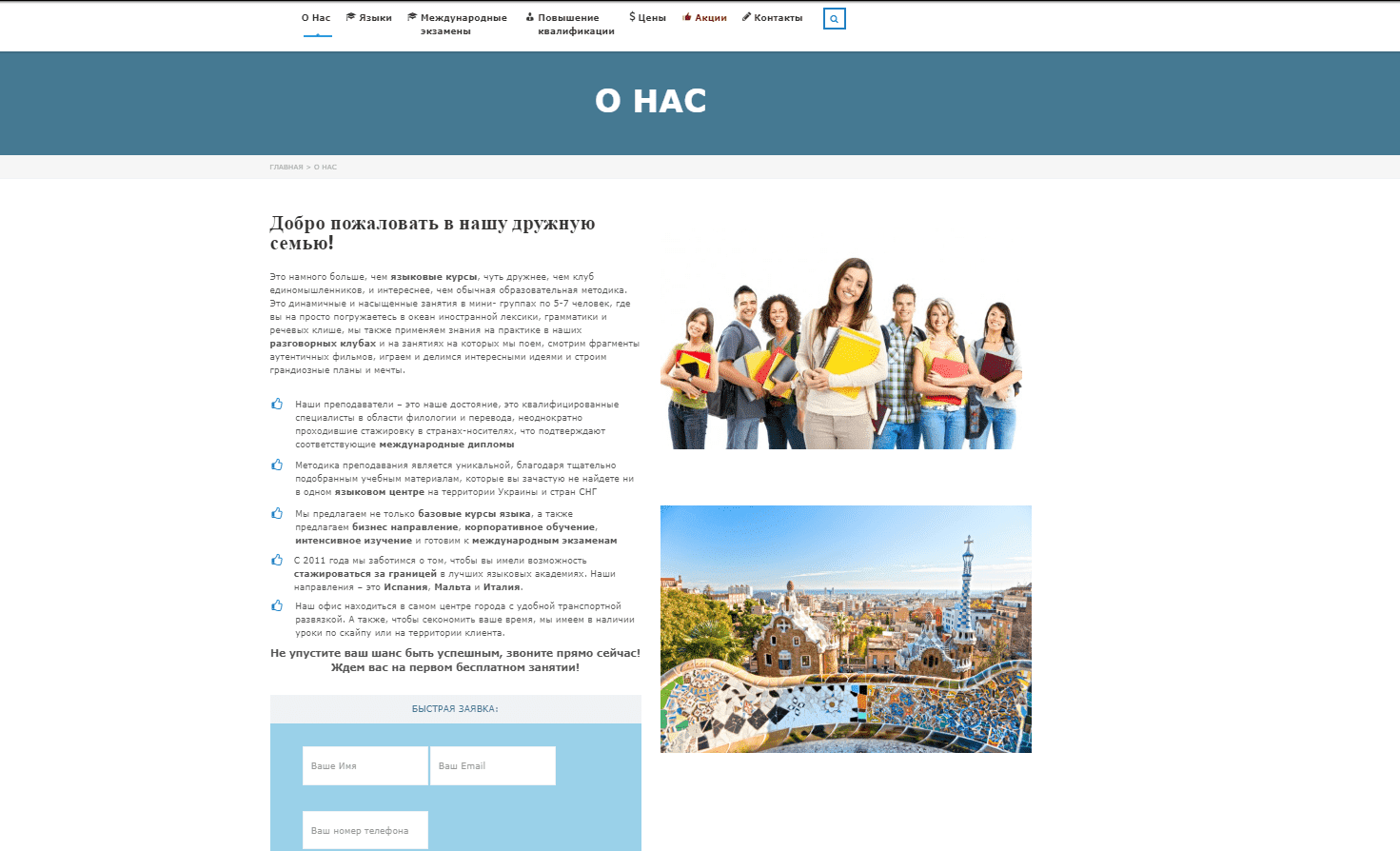This screenshot has width=1400, height=851.
Task: Click the thumbs-up icon beside С 2011 года
Action: click(277, 561)
